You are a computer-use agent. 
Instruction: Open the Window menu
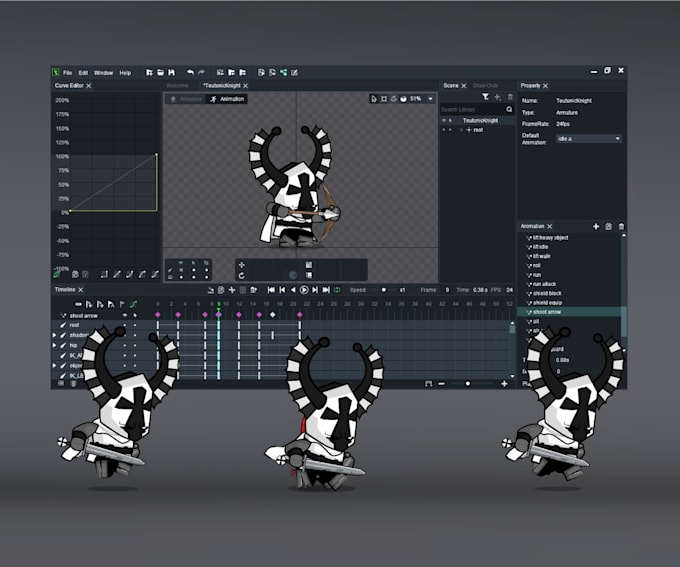pos(103,73)
